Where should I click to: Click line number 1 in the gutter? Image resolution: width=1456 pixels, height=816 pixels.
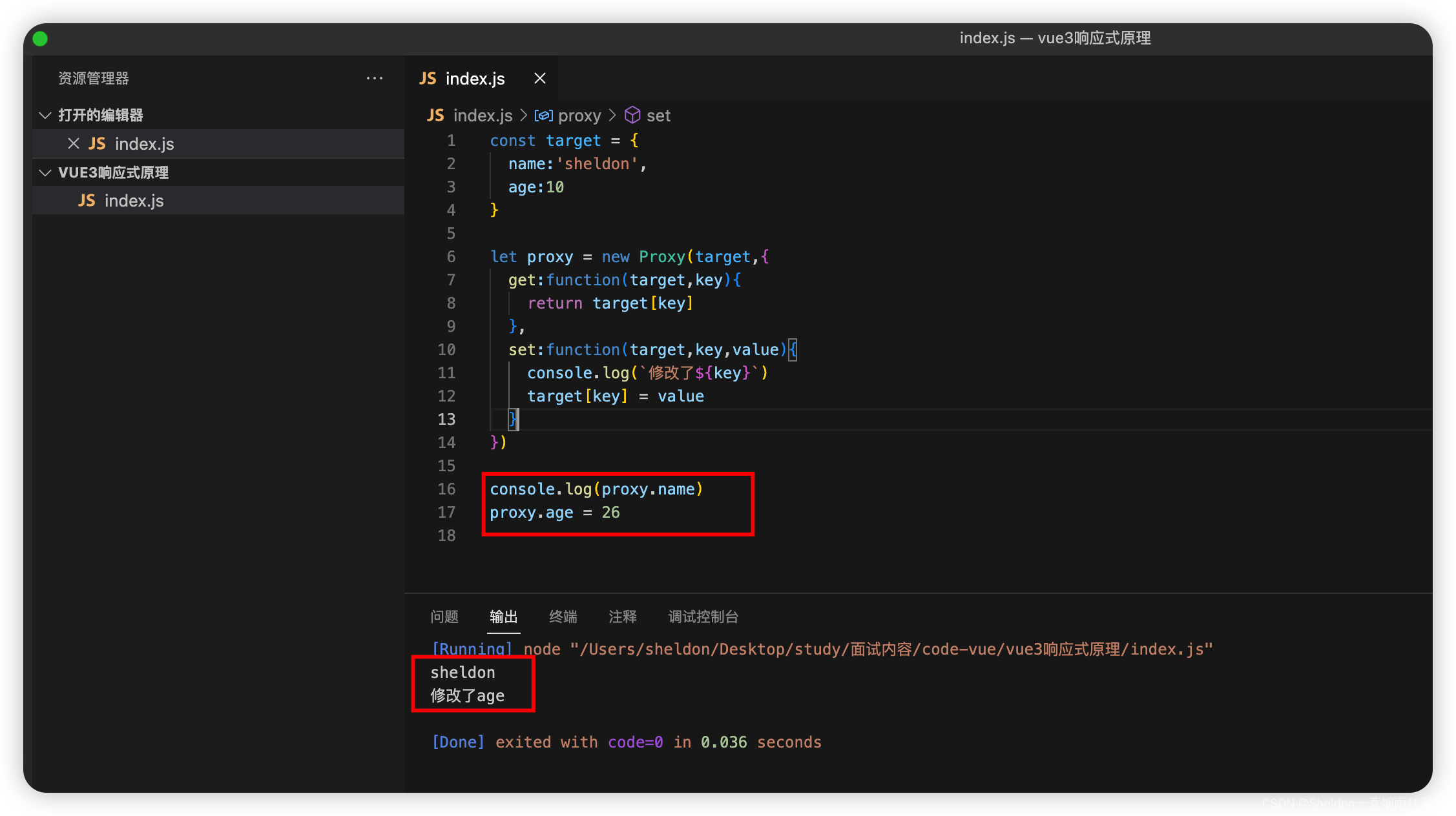click(x=451, y=141)
